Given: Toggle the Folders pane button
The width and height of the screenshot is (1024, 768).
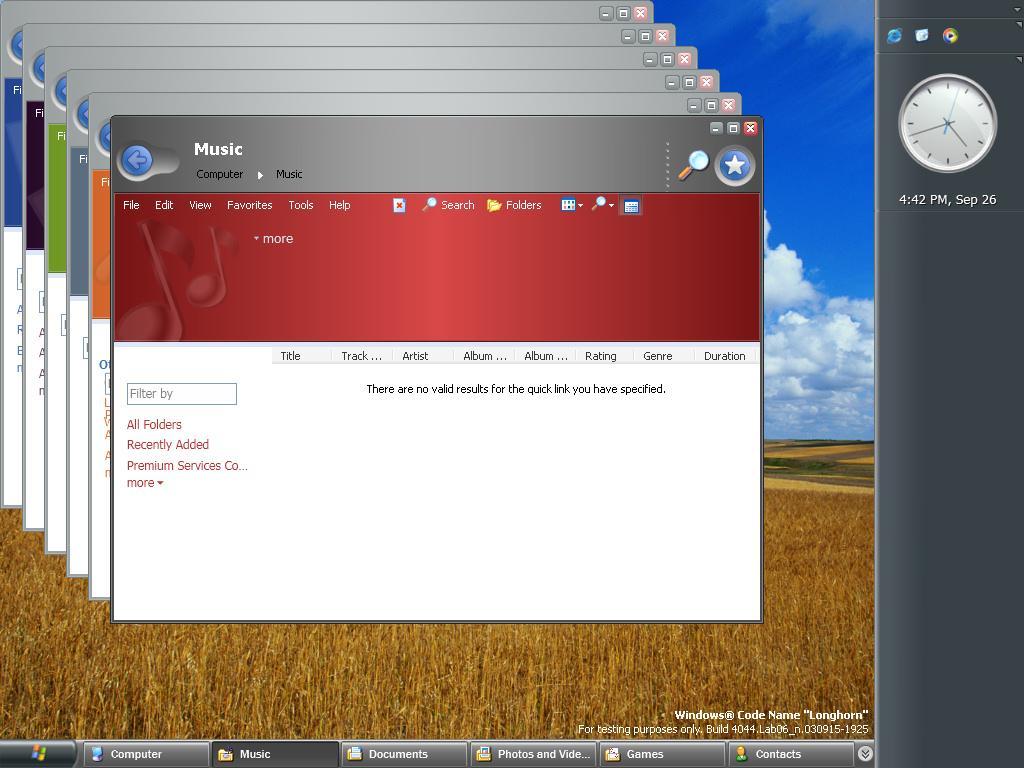Looking at the screenshot, I should pos(515,205).
